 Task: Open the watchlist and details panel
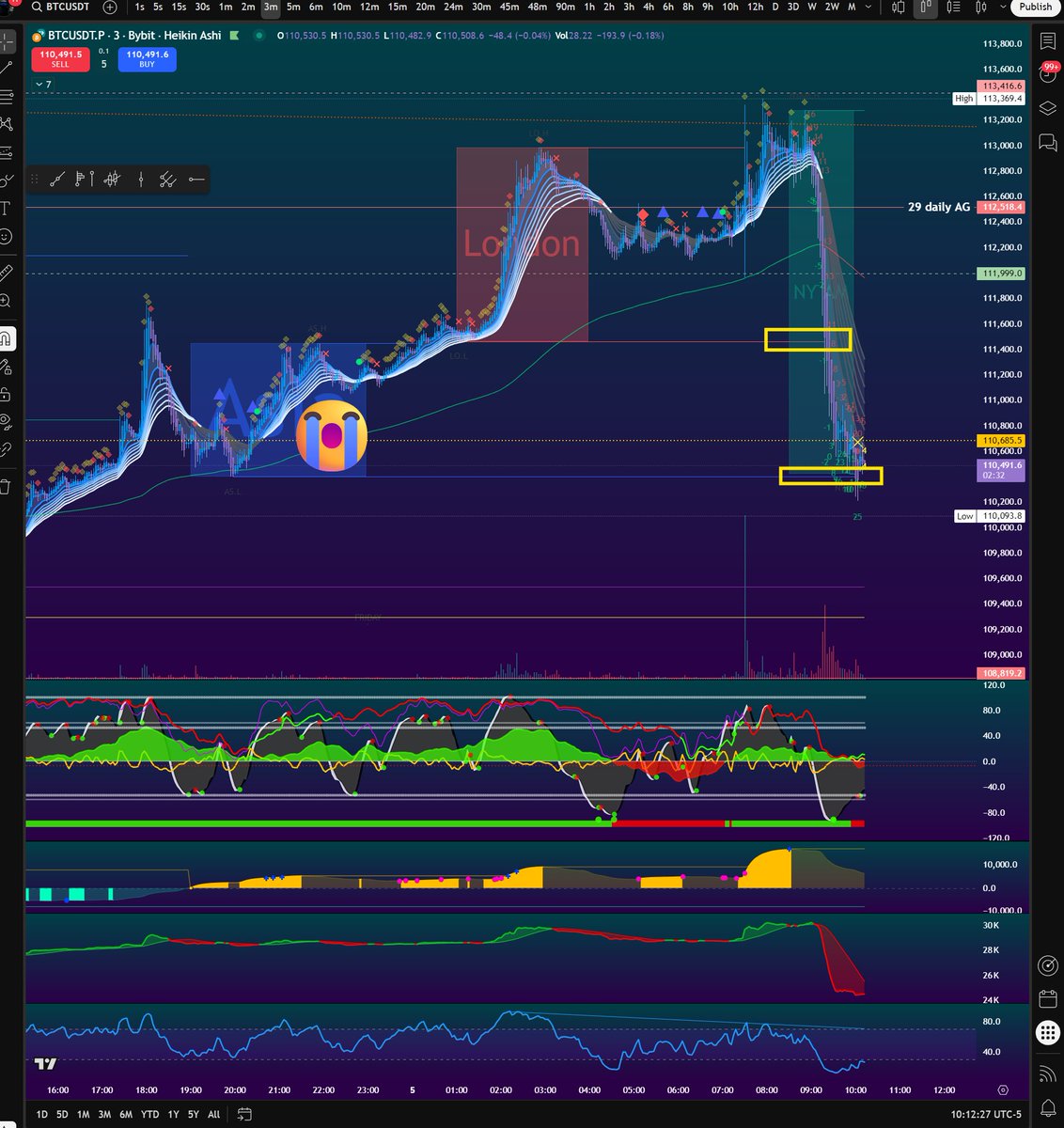point(1048,41)
